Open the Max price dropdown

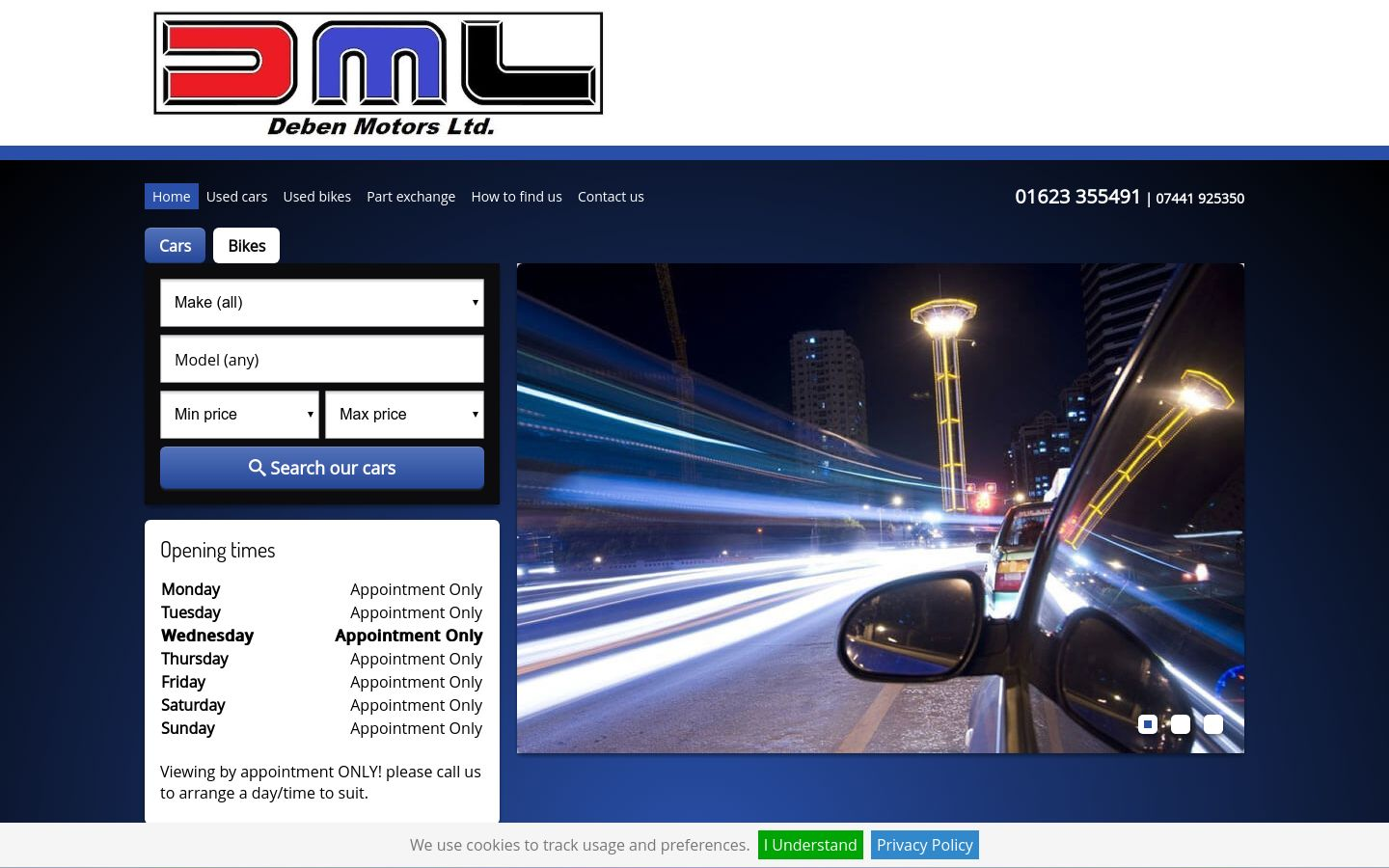click(405, 415)
